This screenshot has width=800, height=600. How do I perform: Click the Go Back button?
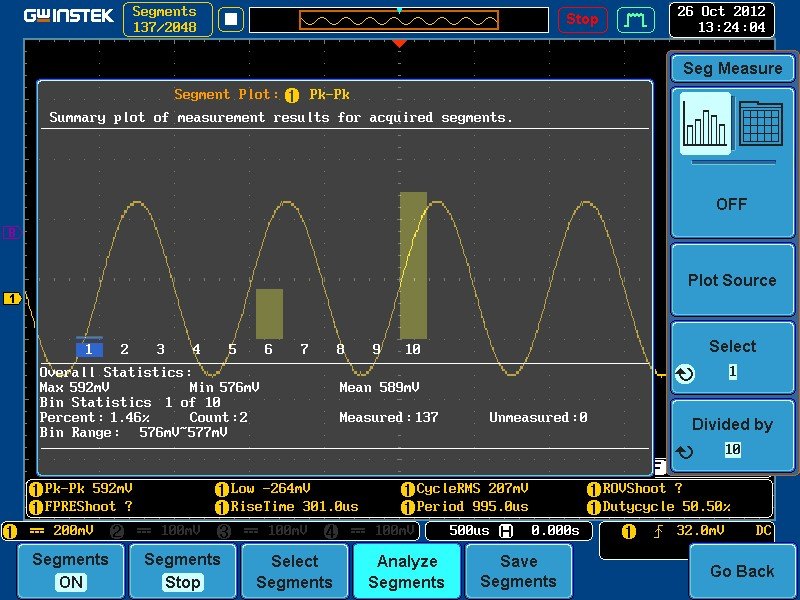(x=742, y=571)
